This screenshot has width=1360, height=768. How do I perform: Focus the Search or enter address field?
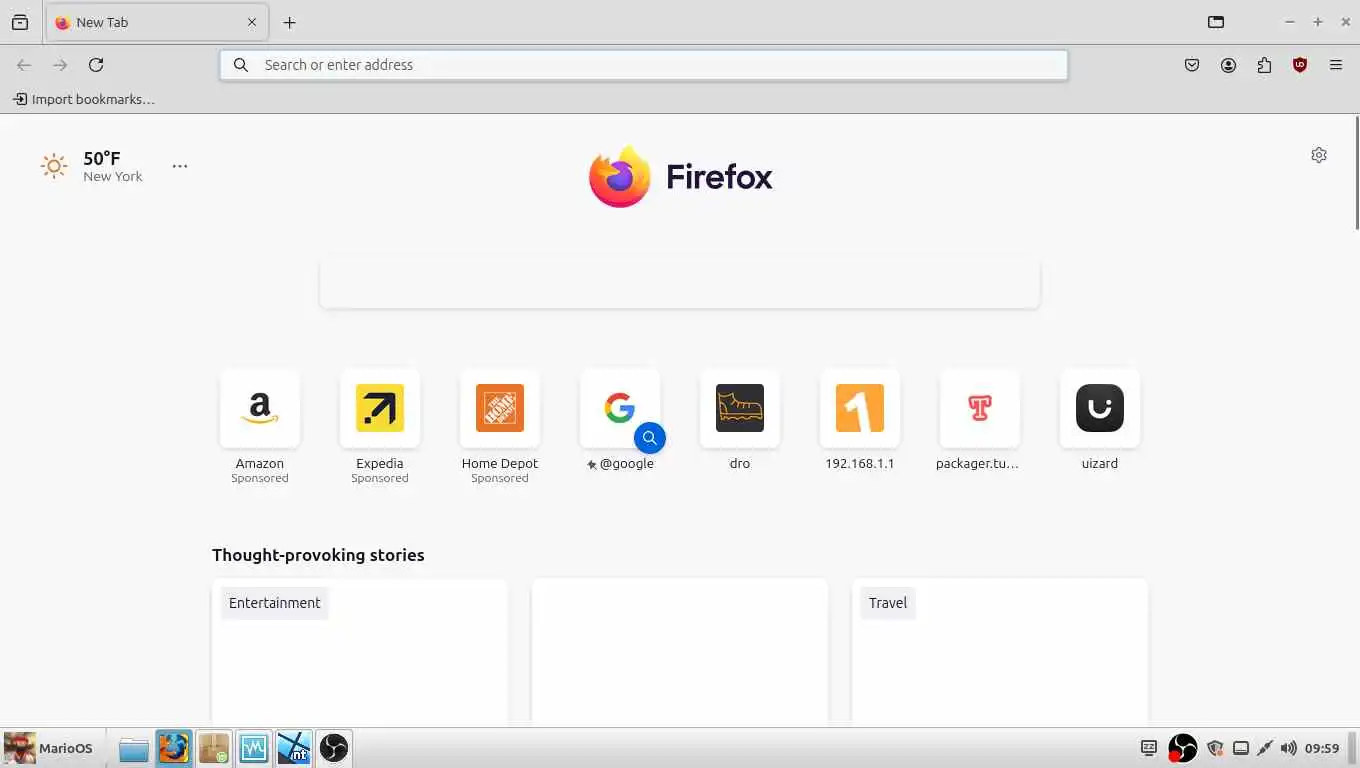(644, 65)
